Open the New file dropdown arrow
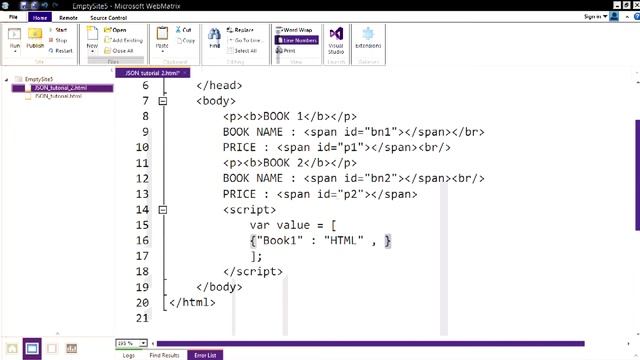The image size is (640, 360). [92, 52]
